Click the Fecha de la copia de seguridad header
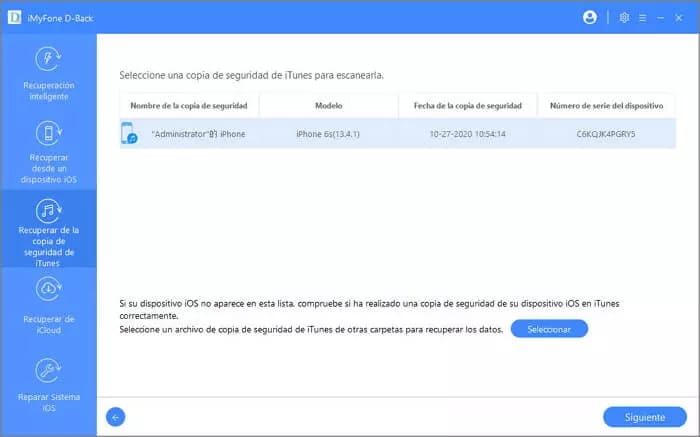 467,106
